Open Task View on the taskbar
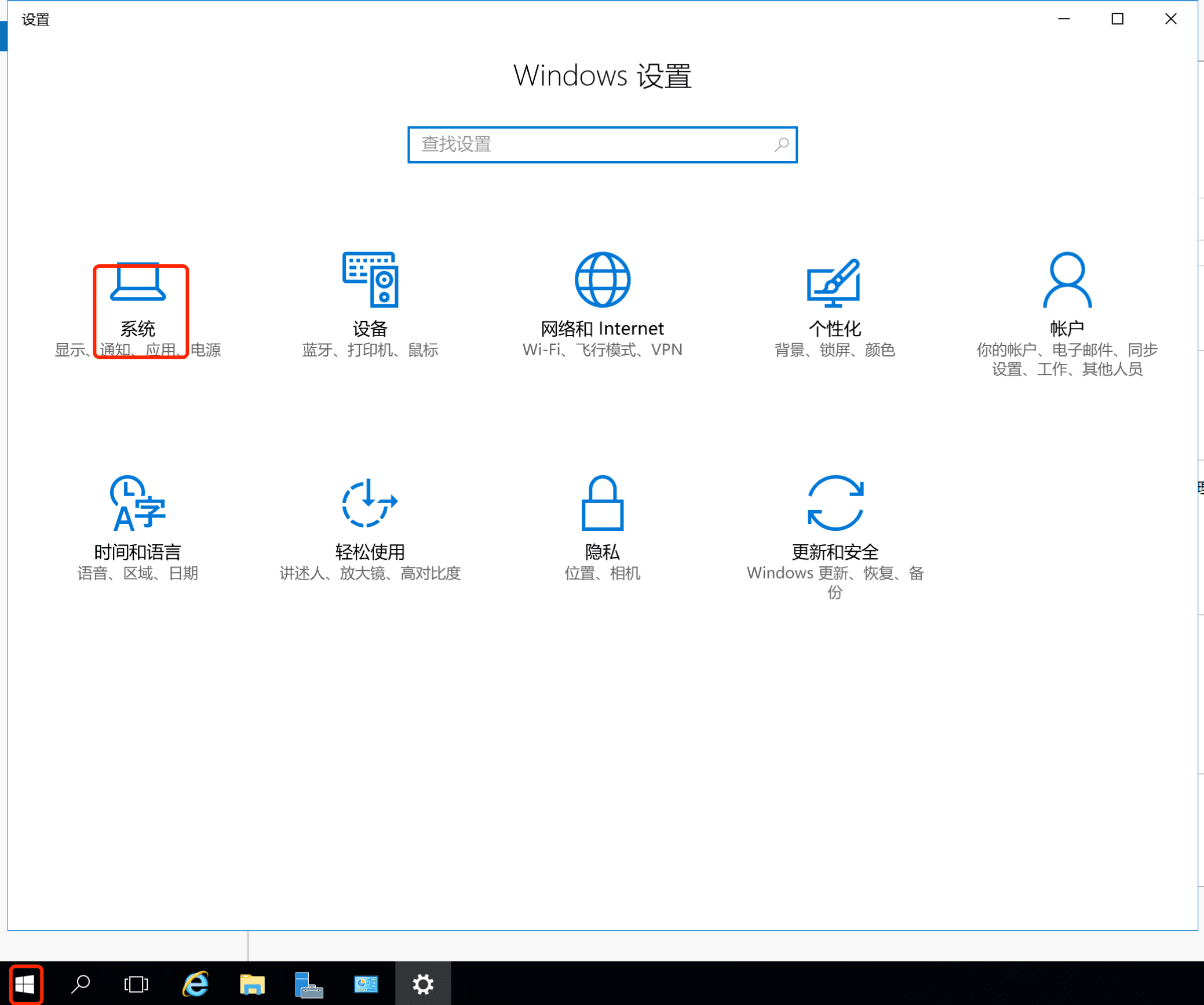This screenshot has width=1204, height=1005. click(x=136, y=984)
